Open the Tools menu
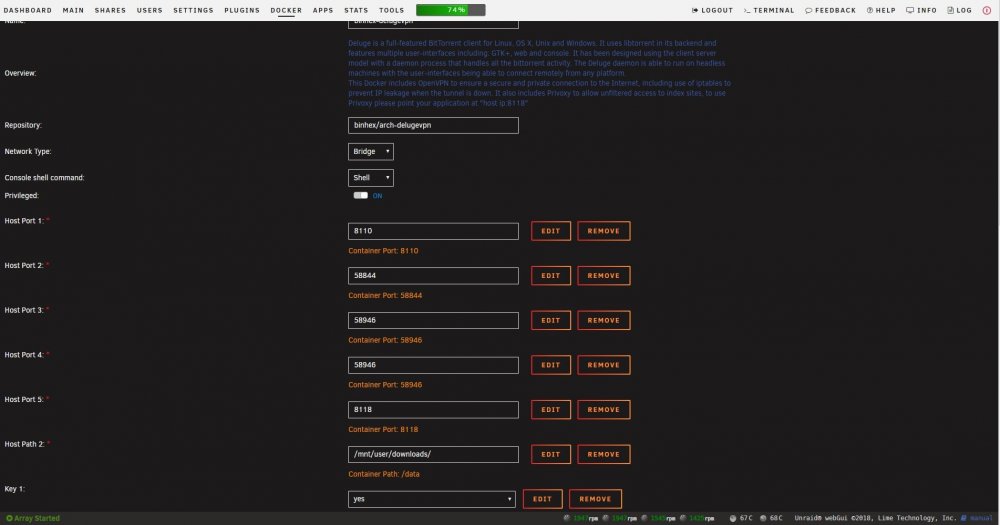Screen dimensions: 1000x525 392,10
